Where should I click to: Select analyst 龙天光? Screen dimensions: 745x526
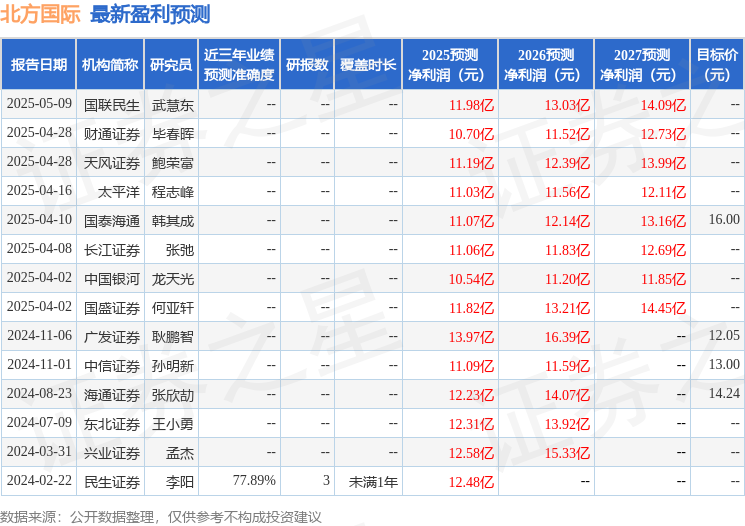(173, 279)
